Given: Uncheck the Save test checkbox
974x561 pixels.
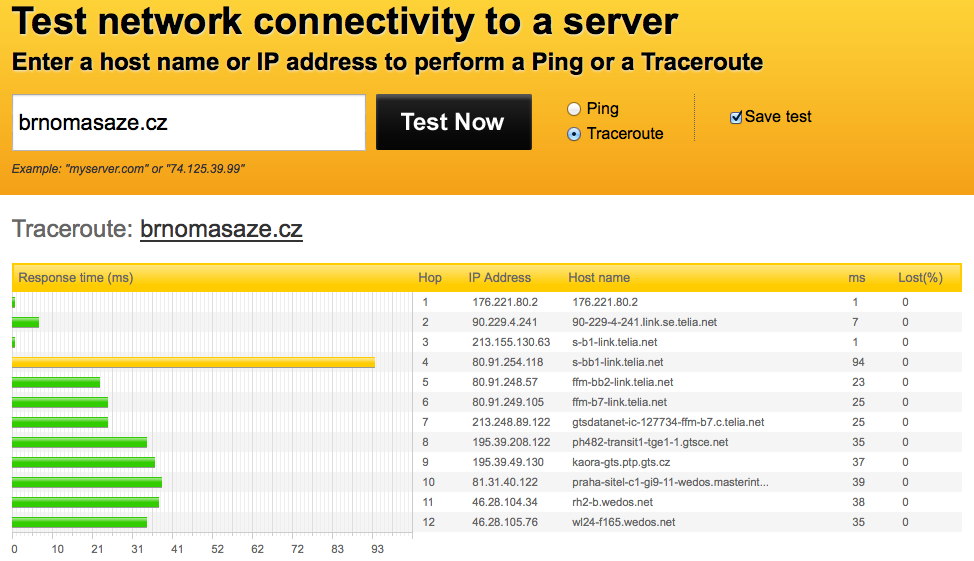Looking at the screenshot, I should point(736,117).
